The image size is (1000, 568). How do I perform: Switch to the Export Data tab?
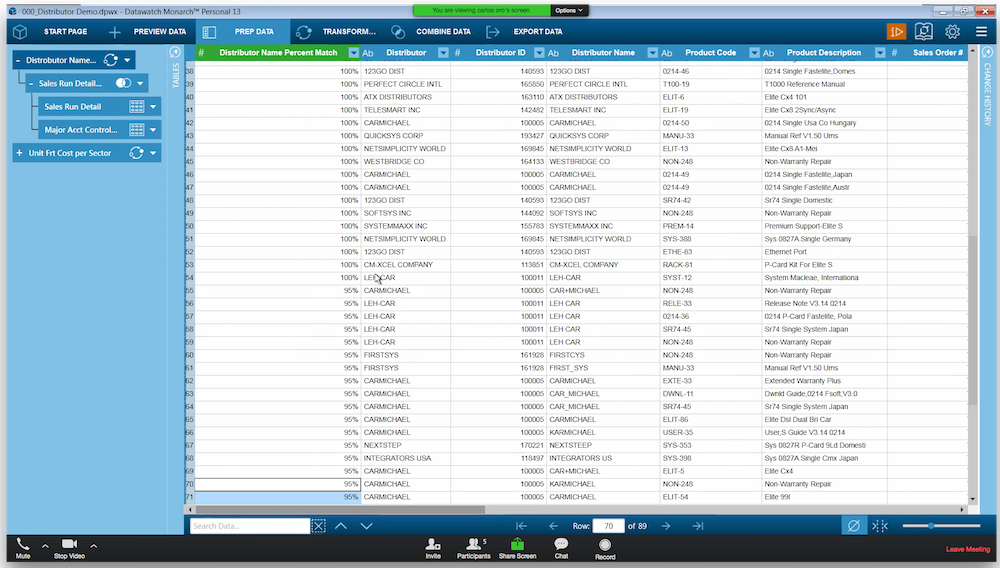coord(527,32)
